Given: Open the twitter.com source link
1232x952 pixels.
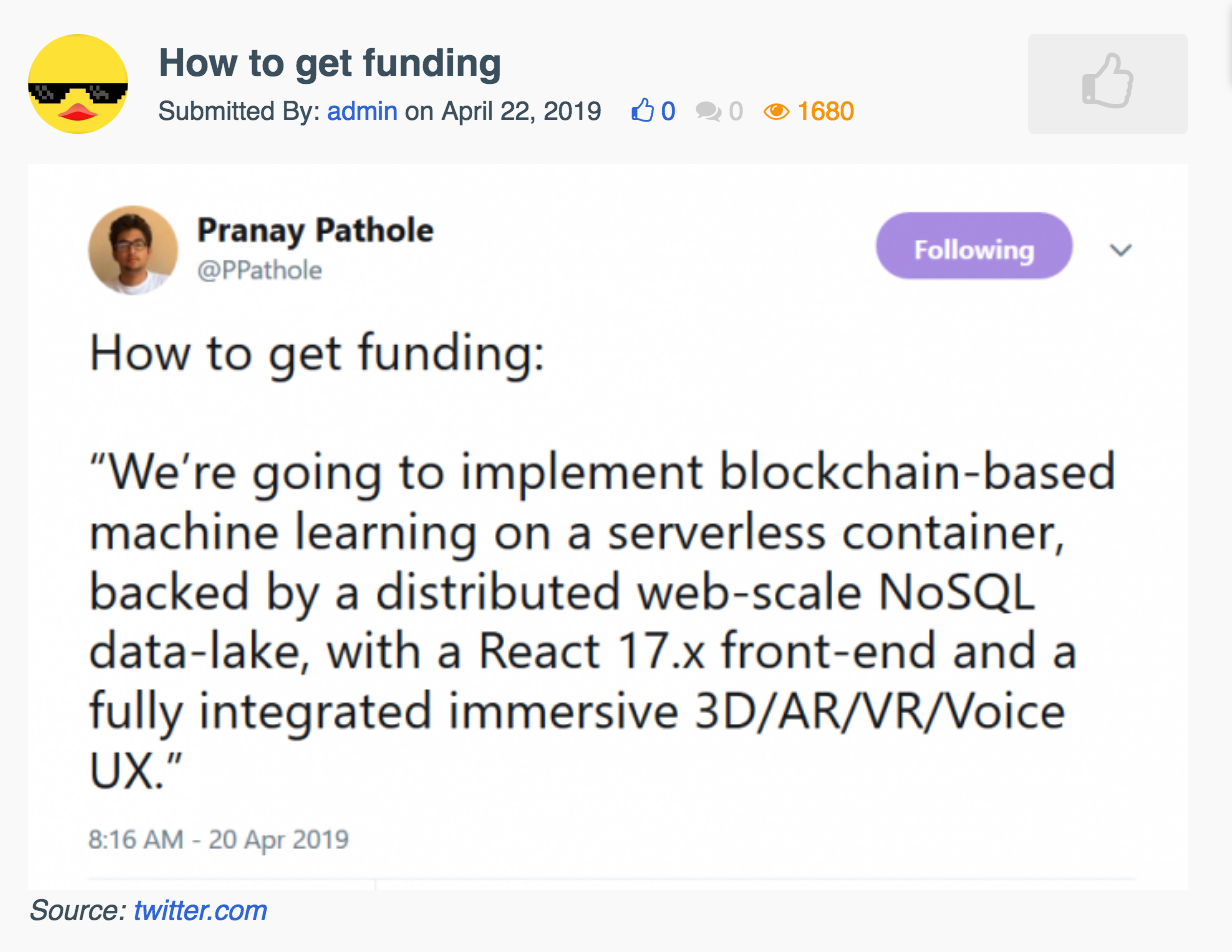Looking at the screenshot, I should (200, 911).
